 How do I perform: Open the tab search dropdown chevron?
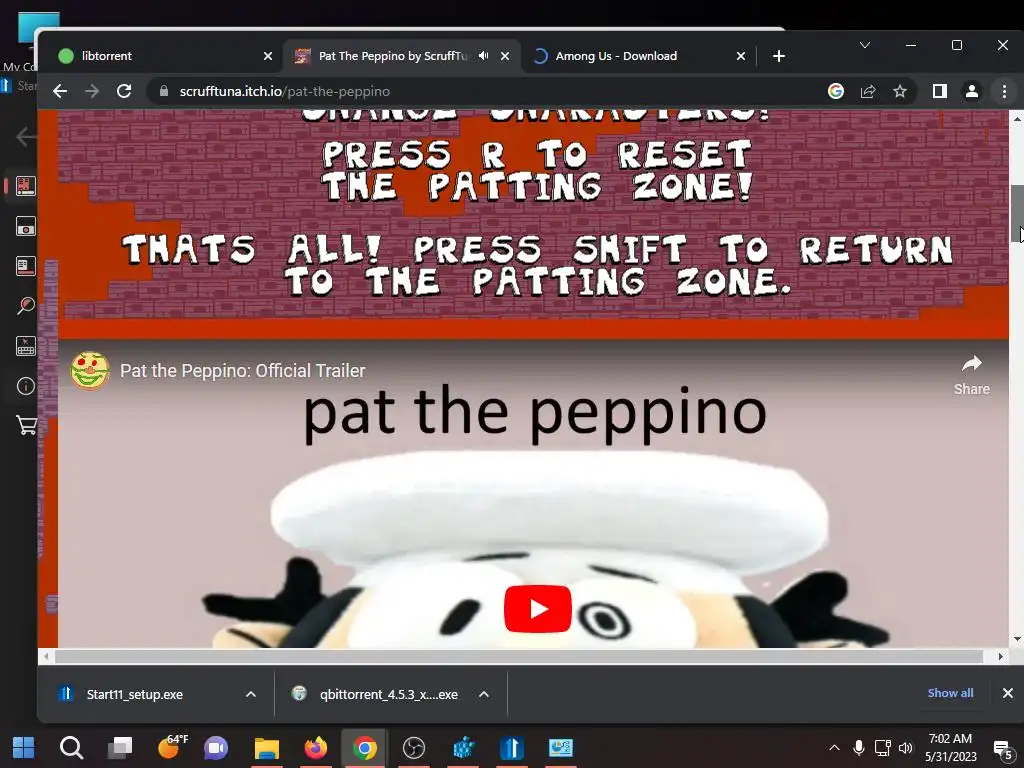pos(865,45)
